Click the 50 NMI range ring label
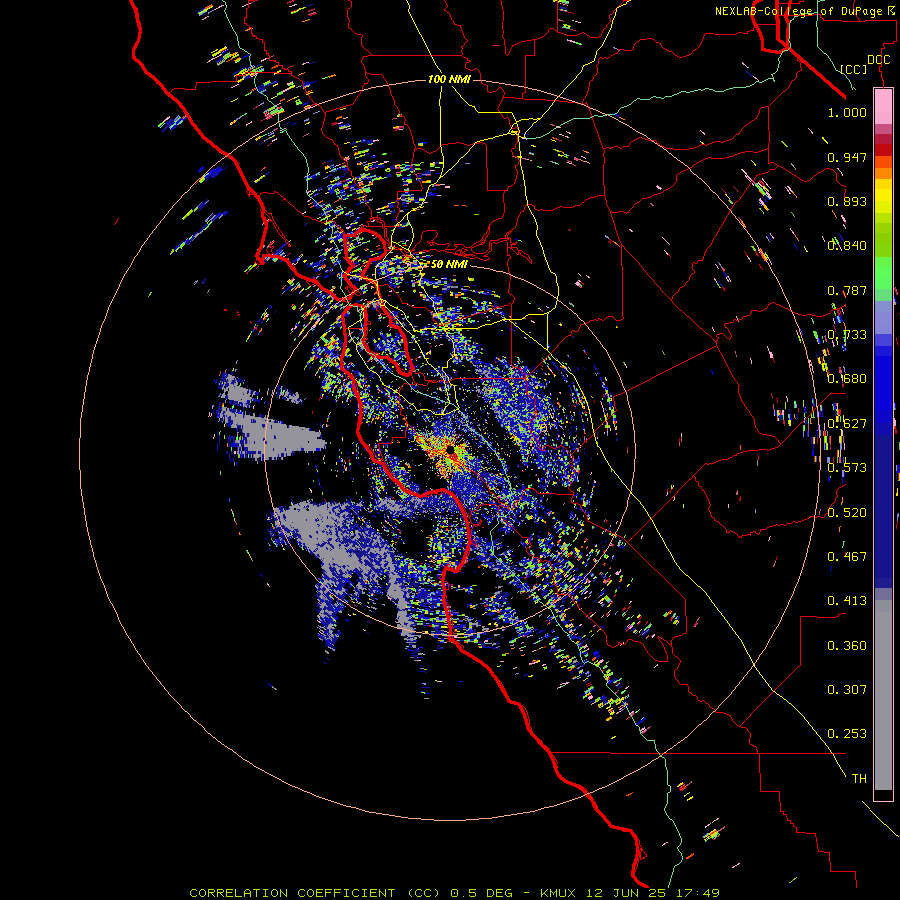900x900 pixels. point(449,264)
